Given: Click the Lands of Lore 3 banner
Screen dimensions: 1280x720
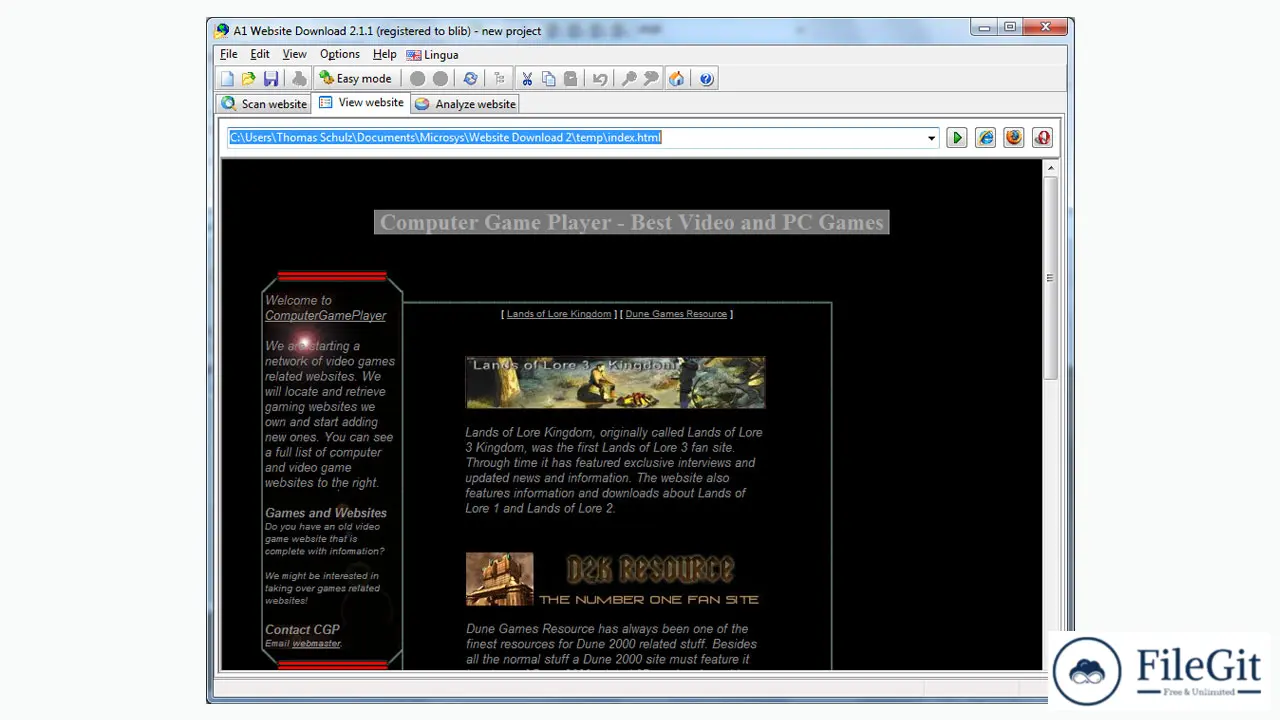Looking at the screenshot, I should coord(615,383).
